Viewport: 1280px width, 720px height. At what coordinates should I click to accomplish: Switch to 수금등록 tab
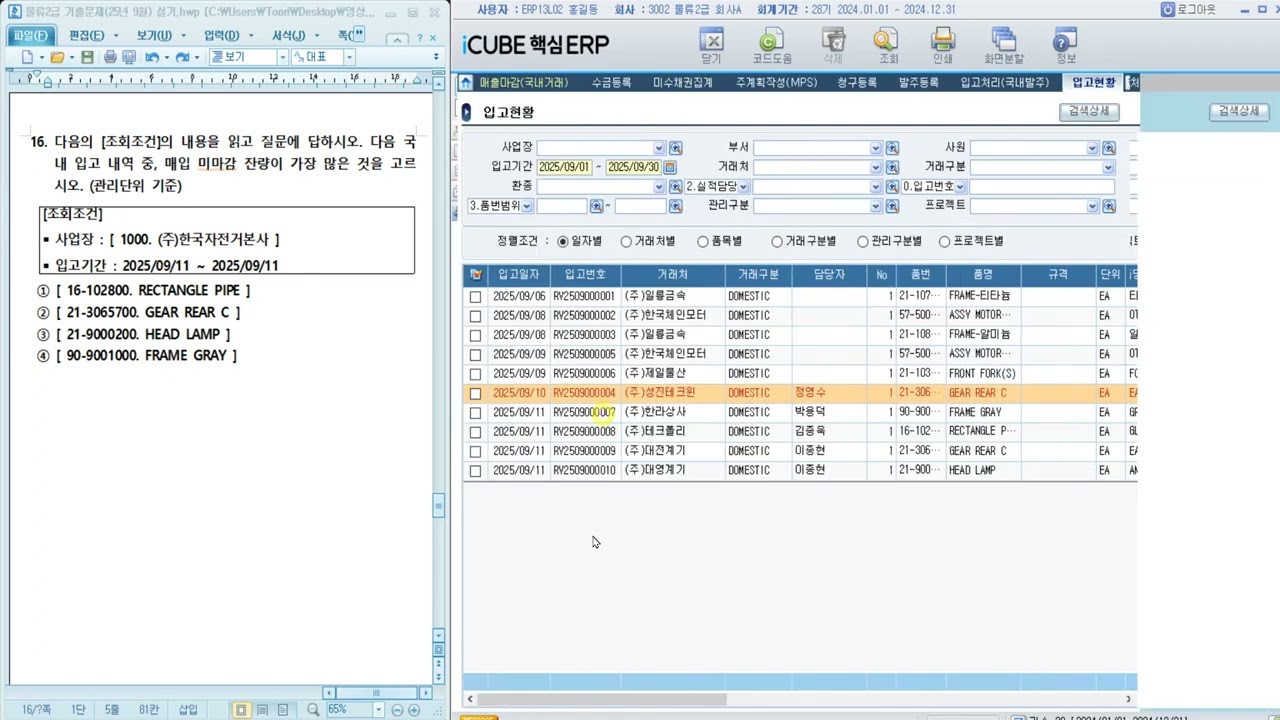point(611,83)
